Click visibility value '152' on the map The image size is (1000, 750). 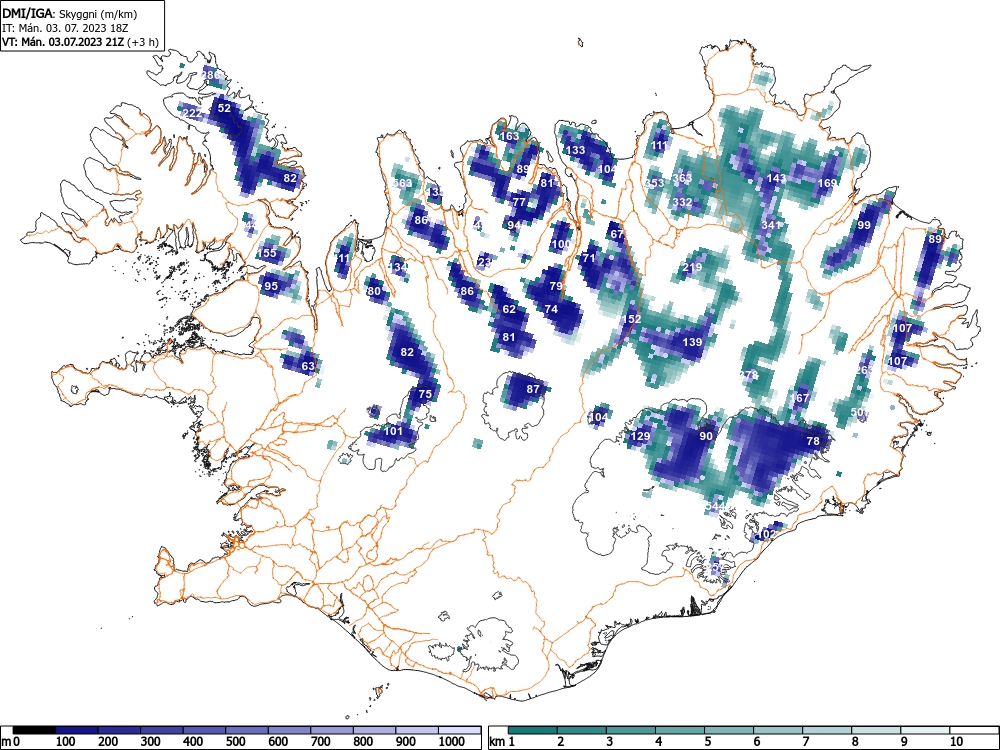click(631, 319)
